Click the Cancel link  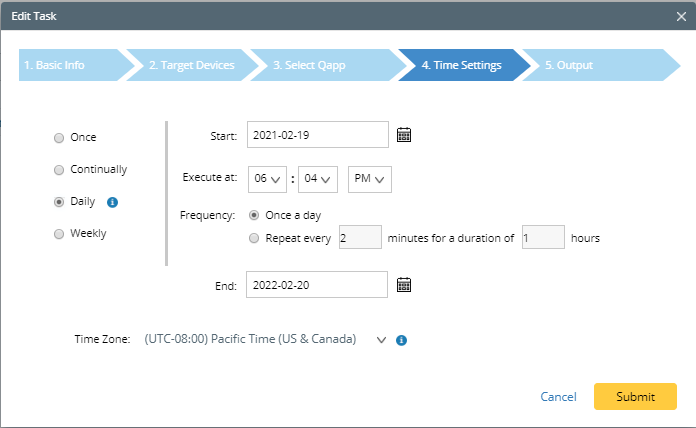(558, 397)
